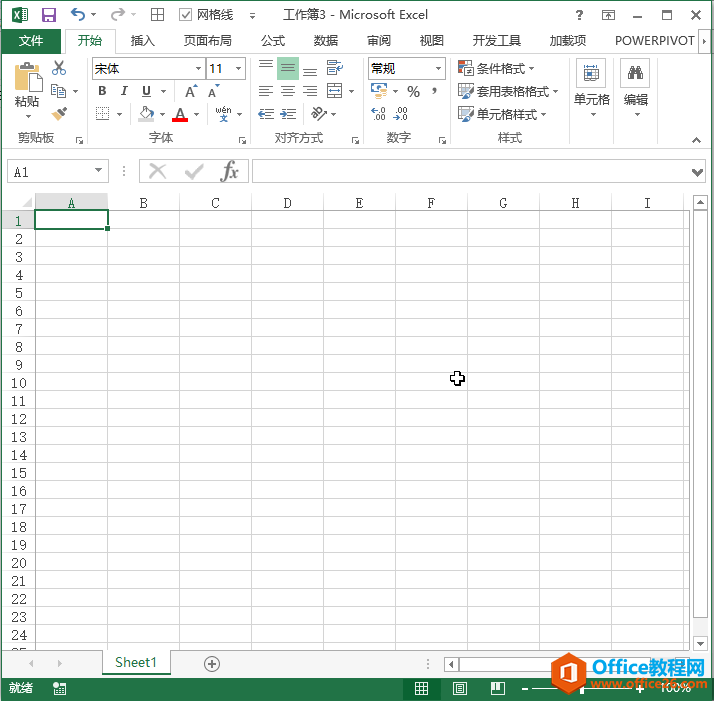Viewport: 714px width, 701px height.
Task: Increase decimal places
Action: tap(378, 113)
